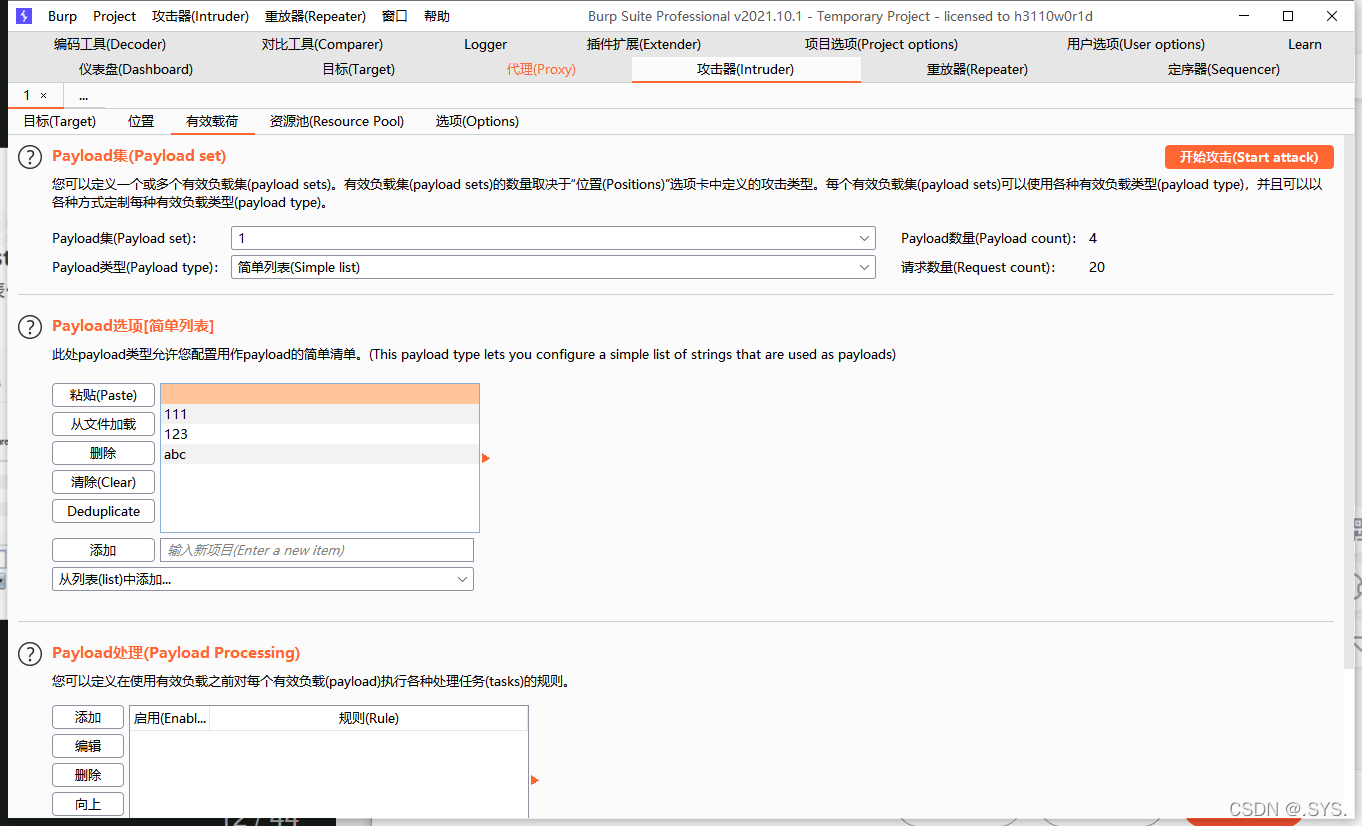This screenshot has height=826, width=1362.
Task: Open help icon for Payload set section
Action: pyautogui.click(x=32, y=157)
